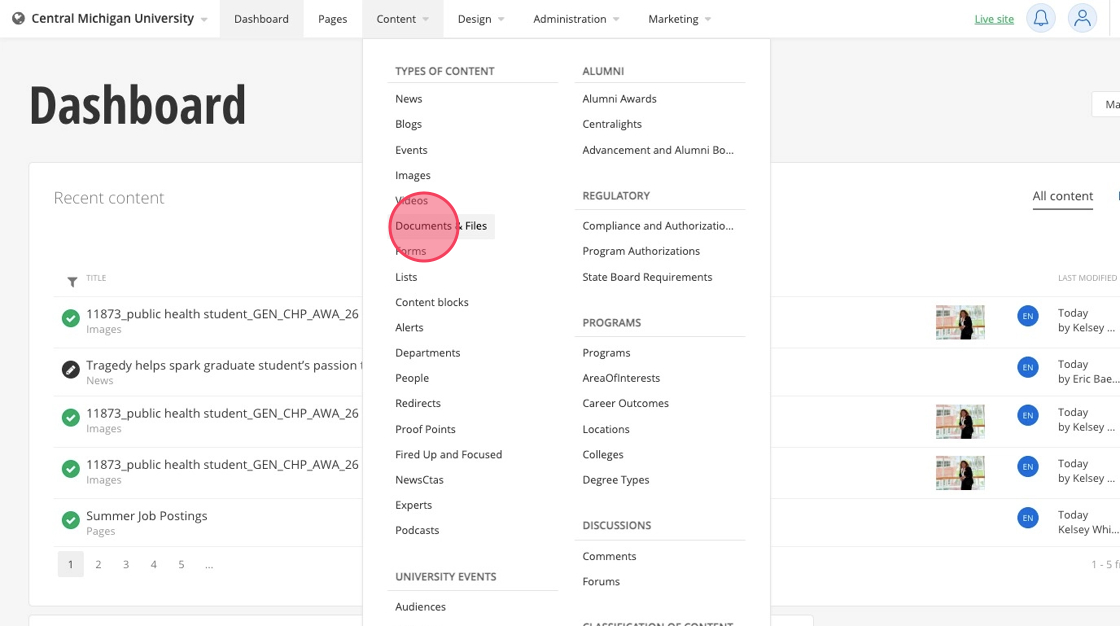Choose Podcasts from the menu

click(417, 530)
